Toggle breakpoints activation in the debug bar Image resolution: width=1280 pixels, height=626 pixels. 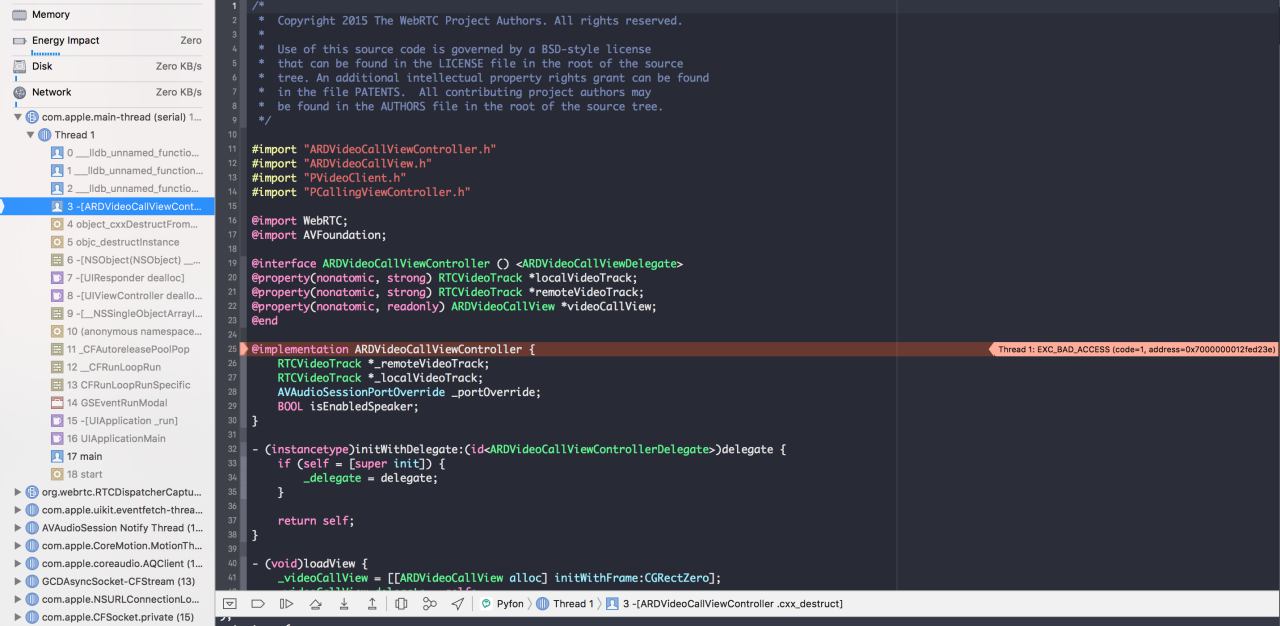click(258, 604)
